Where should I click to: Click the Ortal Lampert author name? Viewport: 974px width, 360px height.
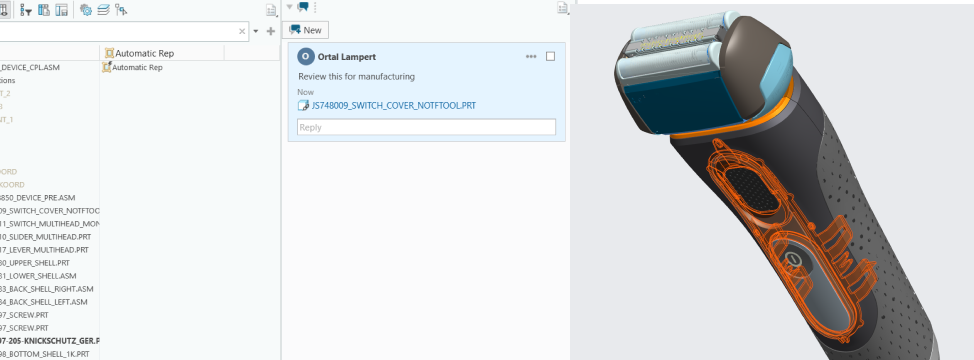tap(347, 56)
